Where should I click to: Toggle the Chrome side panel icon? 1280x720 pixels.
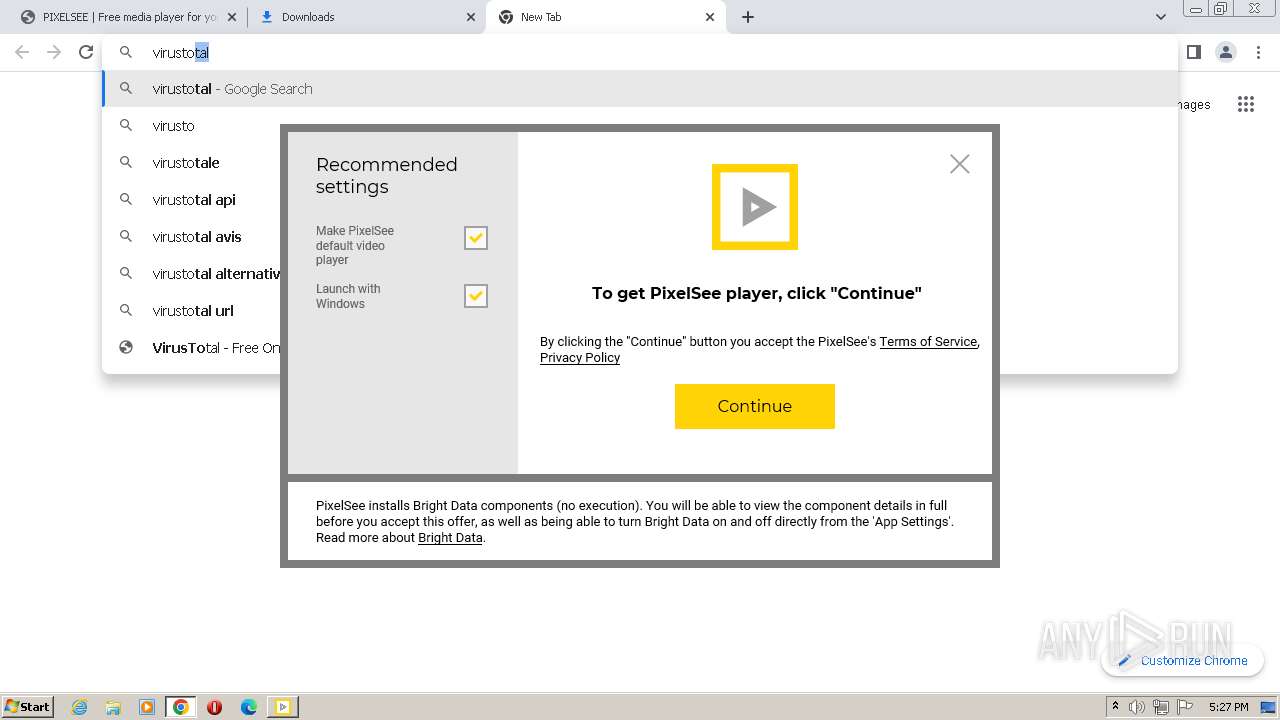(1194, 52)
